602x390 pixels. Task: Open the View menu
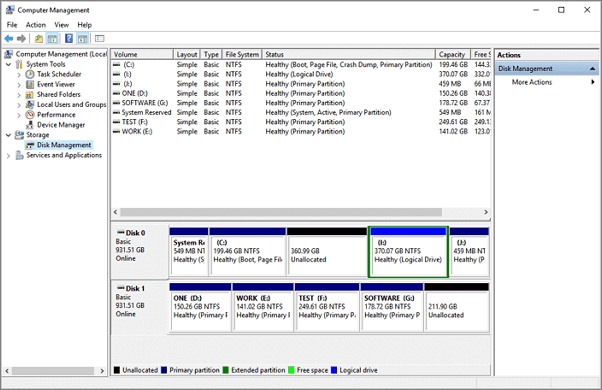point(61,25)
